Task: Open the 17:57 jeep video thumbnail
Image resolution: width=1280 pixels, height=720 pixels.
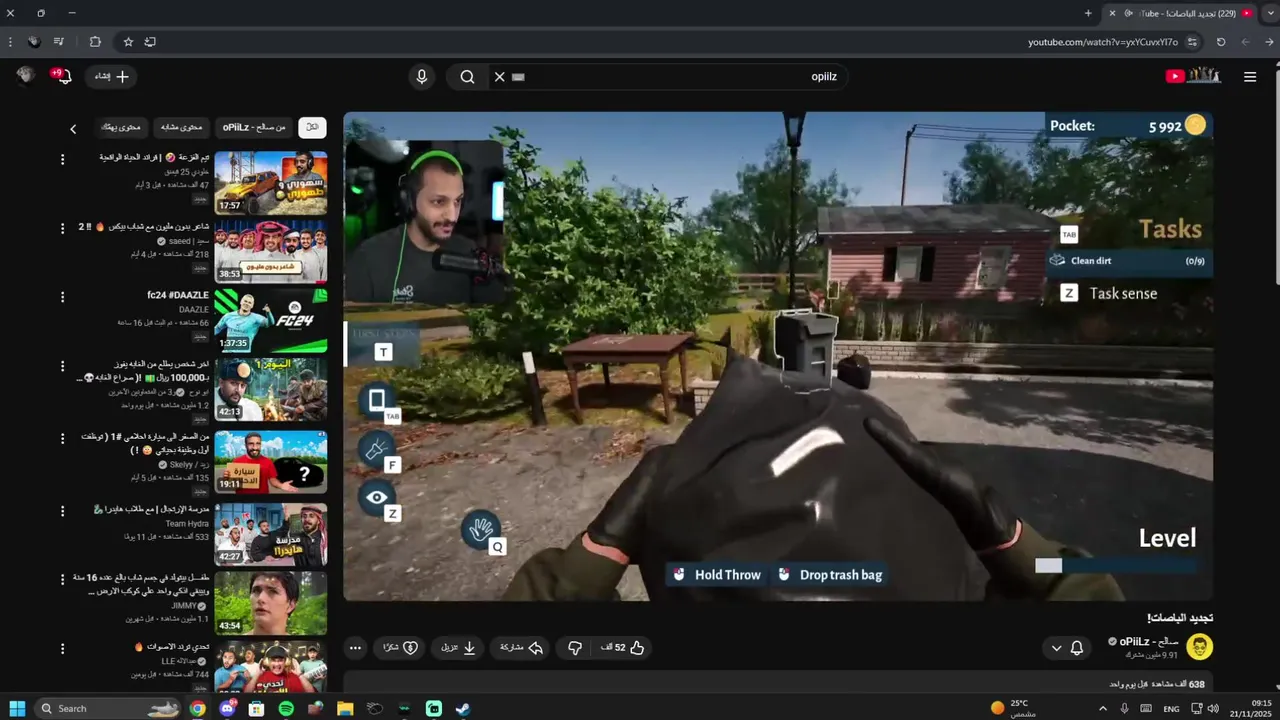Action: point(270,182)
